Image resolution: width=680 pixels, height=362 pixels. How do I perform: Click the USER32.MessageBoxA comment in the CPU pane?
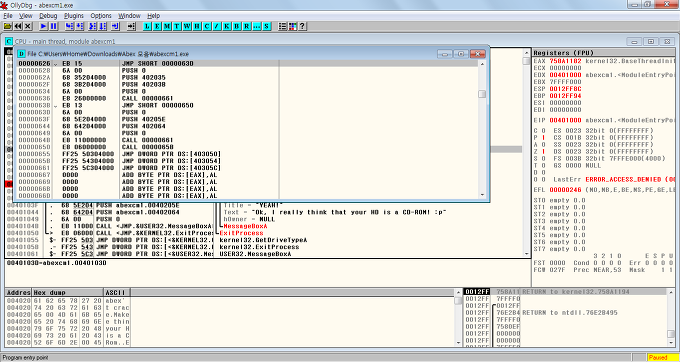pos(255,254)
